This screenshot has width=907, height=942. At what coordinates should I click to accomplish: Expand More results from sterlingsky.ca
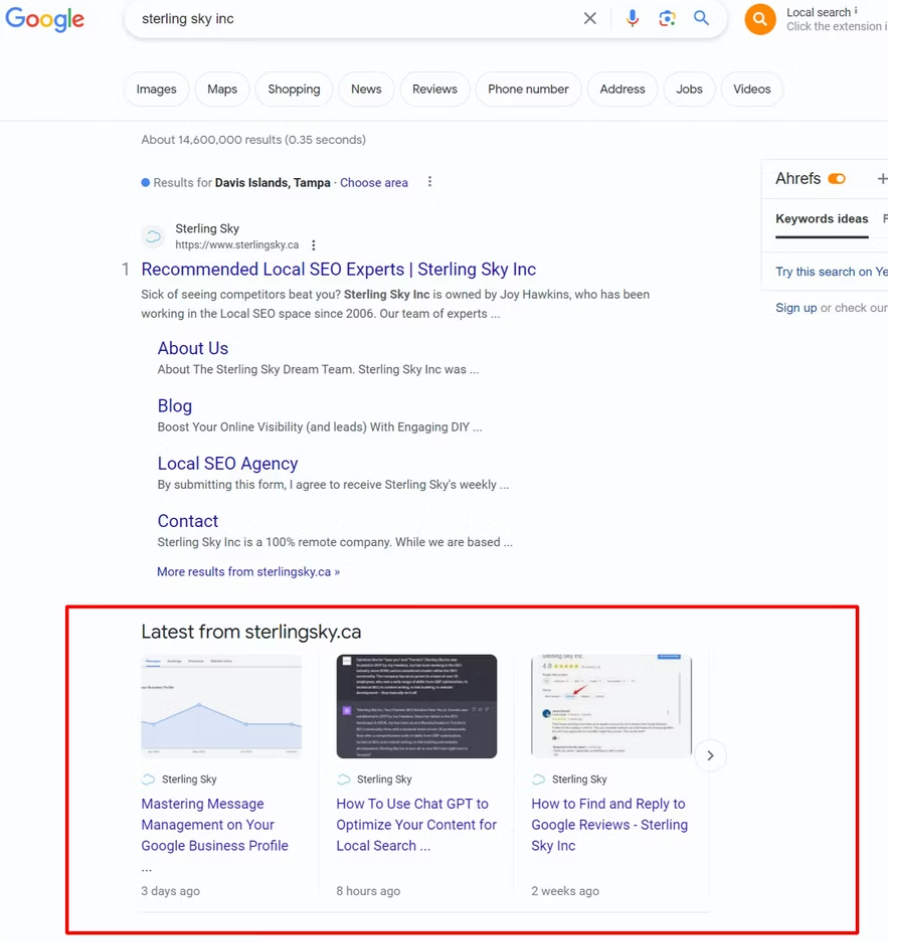(248, 572)
